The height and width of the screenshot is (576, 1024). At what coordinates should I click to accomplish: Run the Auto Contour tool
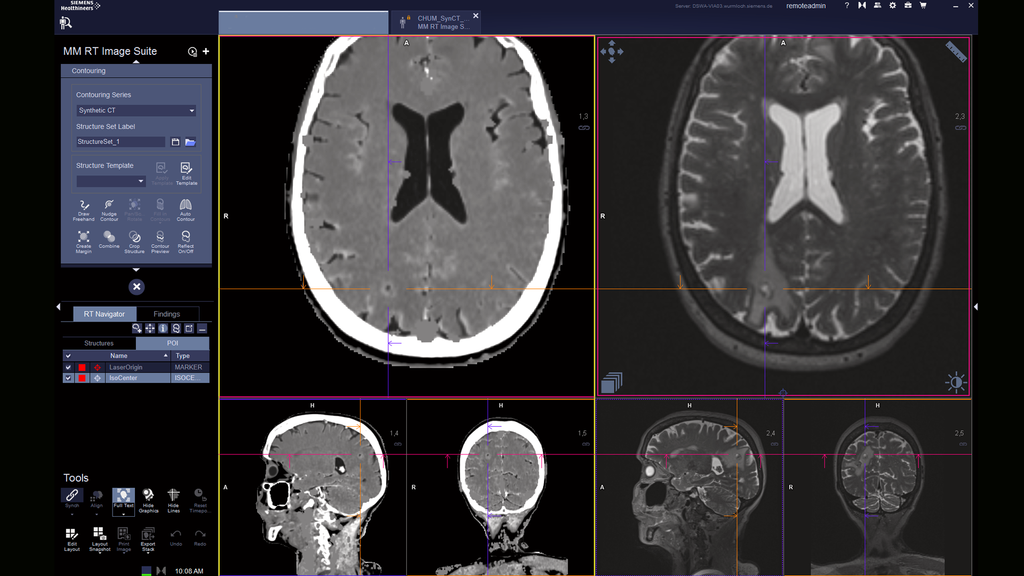(185, 208)
